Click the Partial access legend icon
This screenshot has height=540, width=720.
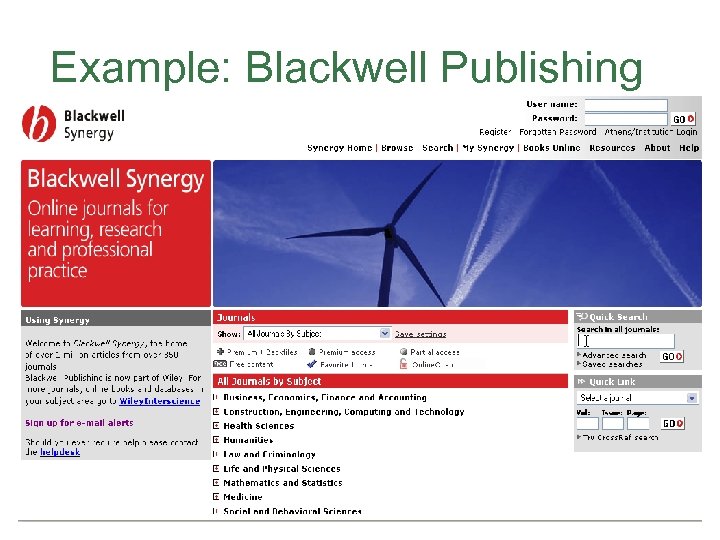[x=404, y=352]
